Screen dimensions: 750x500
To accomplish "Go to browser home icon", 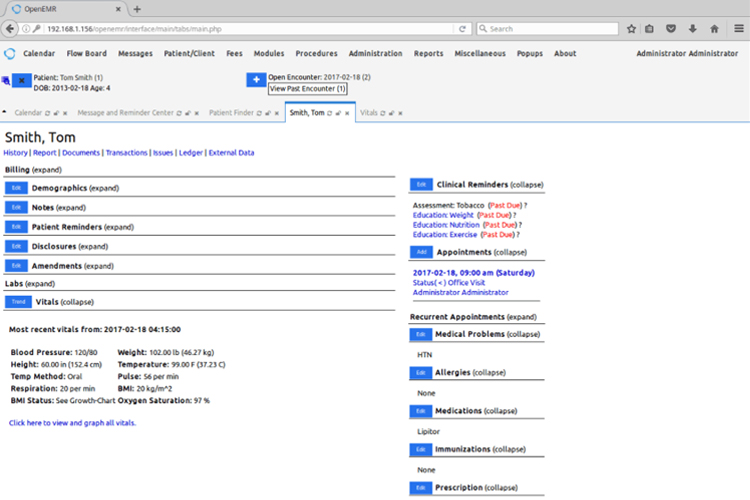I will tap(714, 29).
